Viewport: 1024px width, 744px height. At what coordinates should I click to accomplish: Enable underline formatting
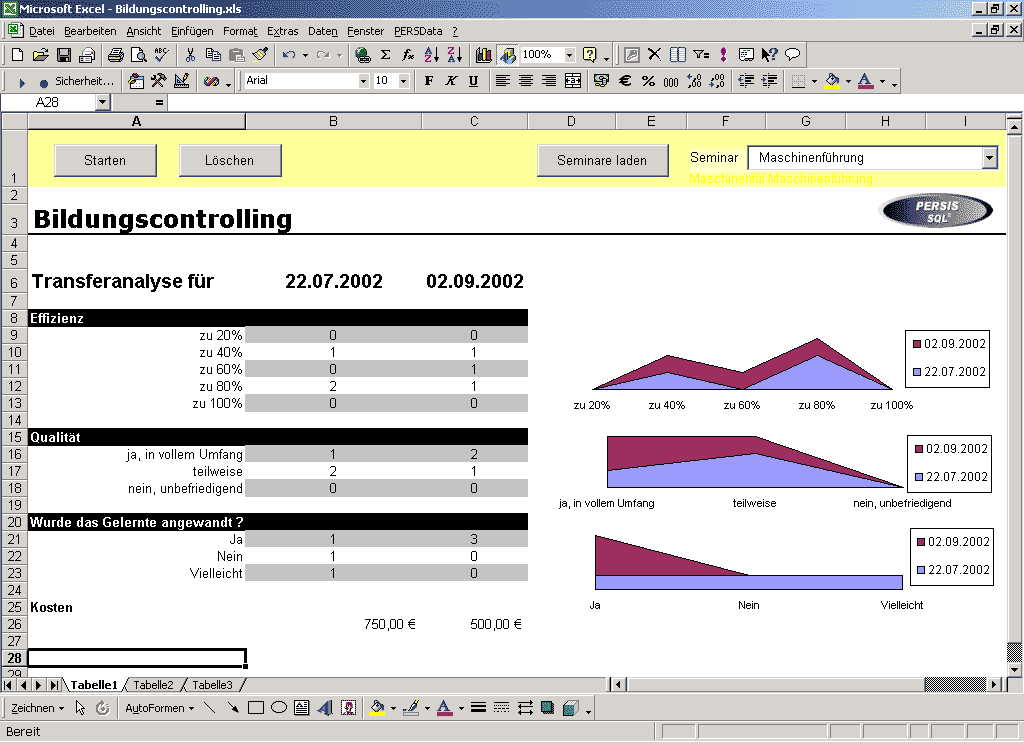tap(473, 80)
